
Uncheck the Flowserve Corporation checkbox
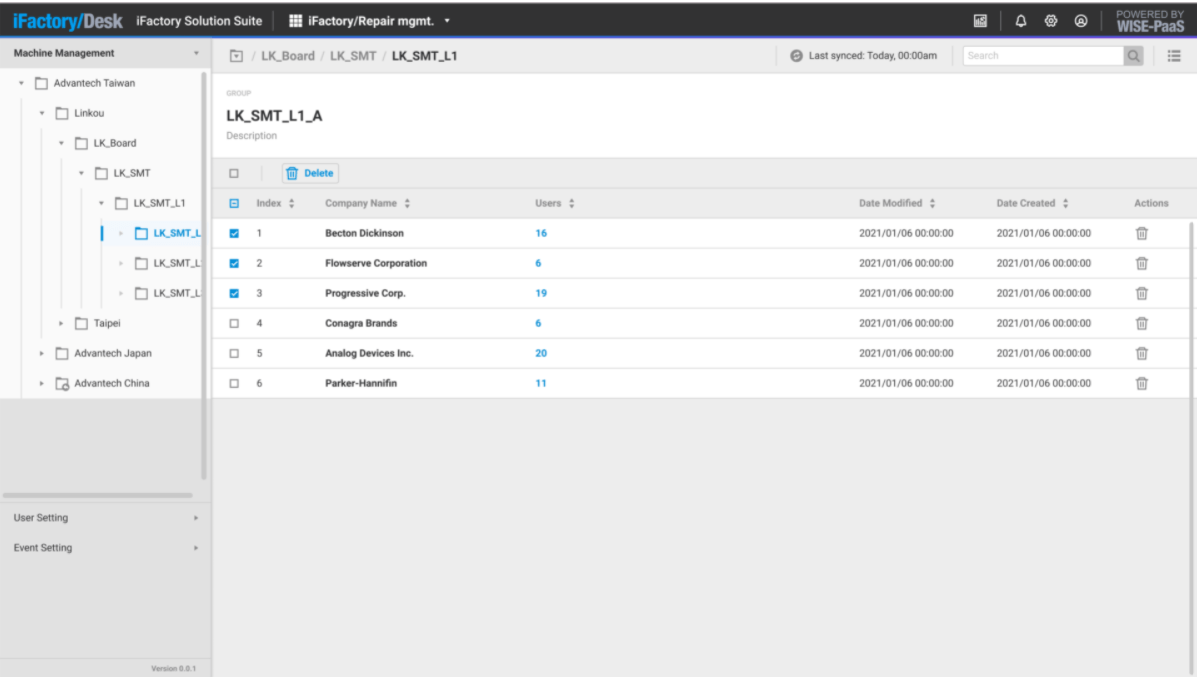click(x=234, y=263)
